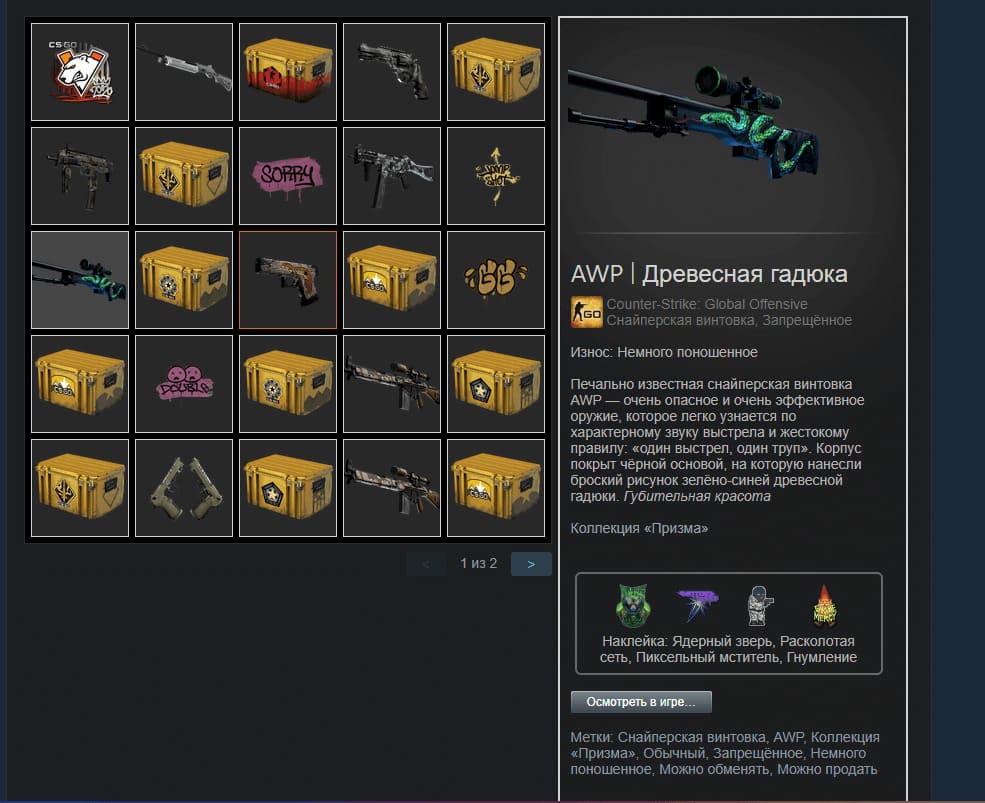Screen dimensions: 985x803
Task: Select the dual Berettas item
Action: tap(184, 488)
